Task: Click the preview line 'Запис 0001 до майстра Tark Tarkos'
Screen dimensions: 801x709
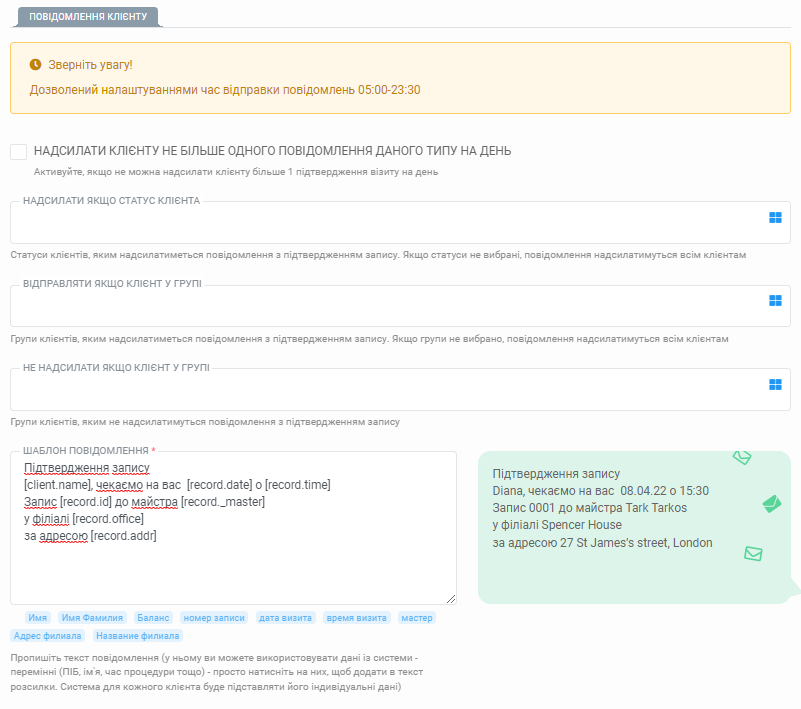Action: 590,508
